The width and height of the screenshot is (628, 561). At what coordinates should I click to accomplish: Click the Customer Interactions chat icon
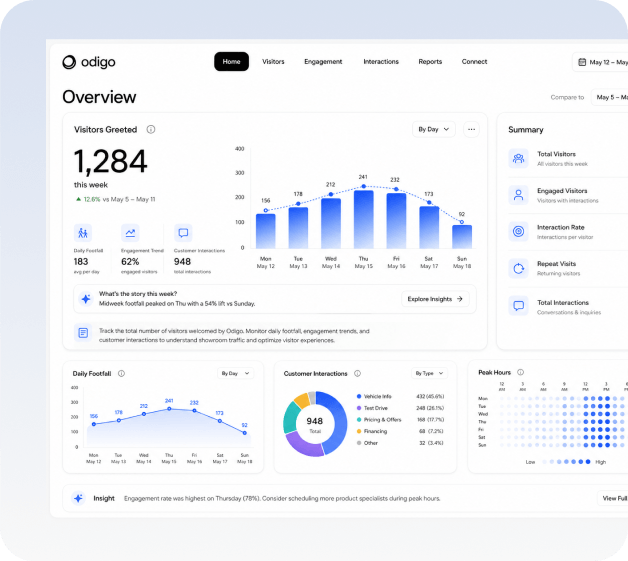click(x=183, y=233)
